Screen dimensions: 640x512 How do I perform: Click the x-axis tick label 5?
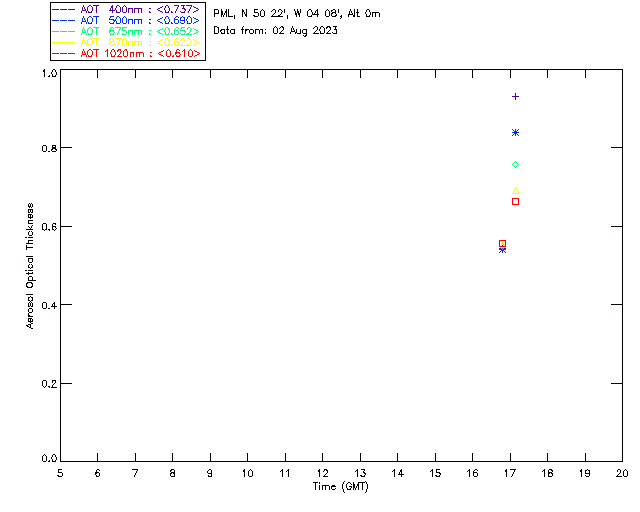pyautogui.click(x=60, y=473)
